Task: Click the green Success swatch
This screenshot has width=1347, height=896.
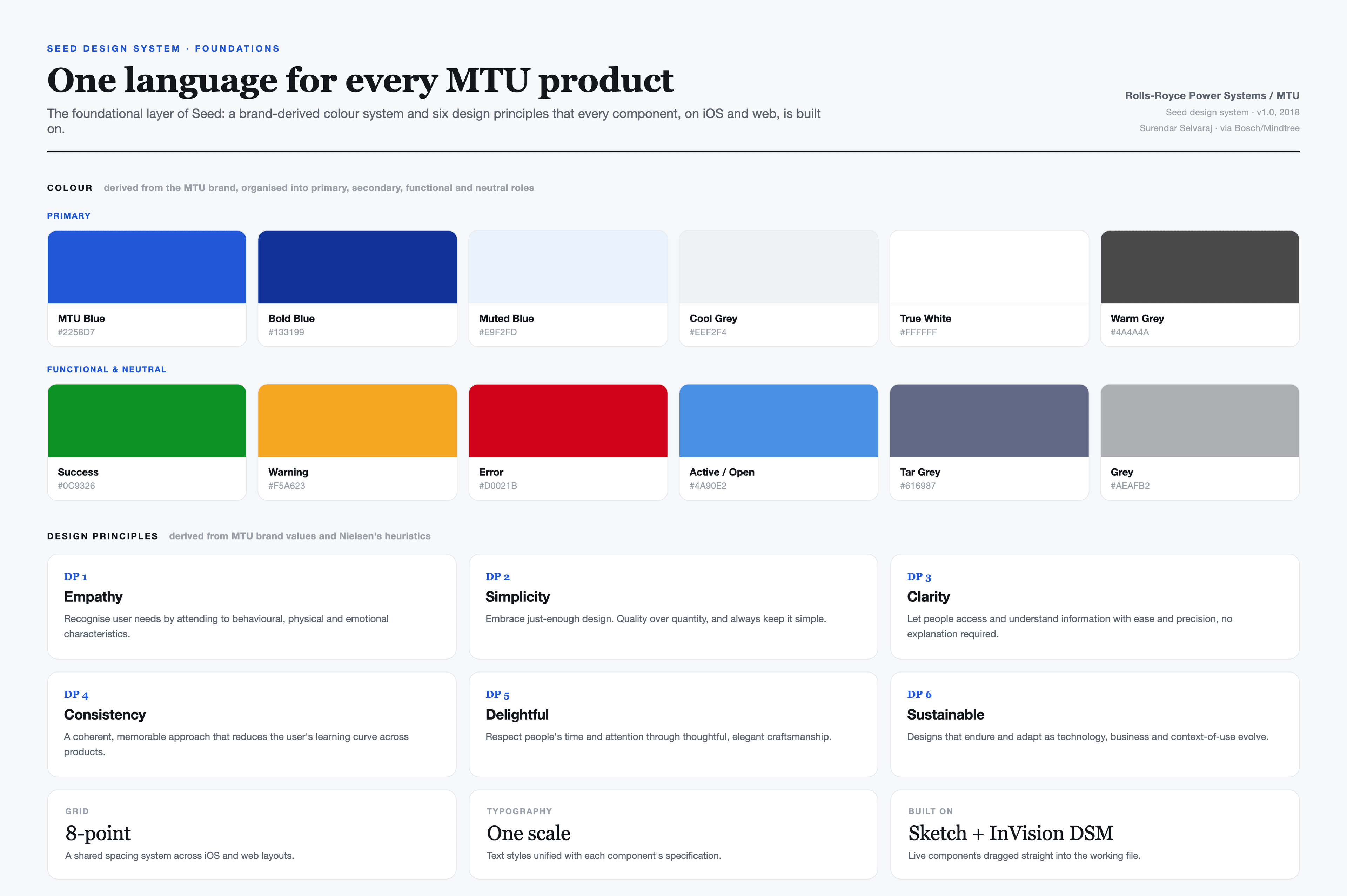Action: coord(147,421)
